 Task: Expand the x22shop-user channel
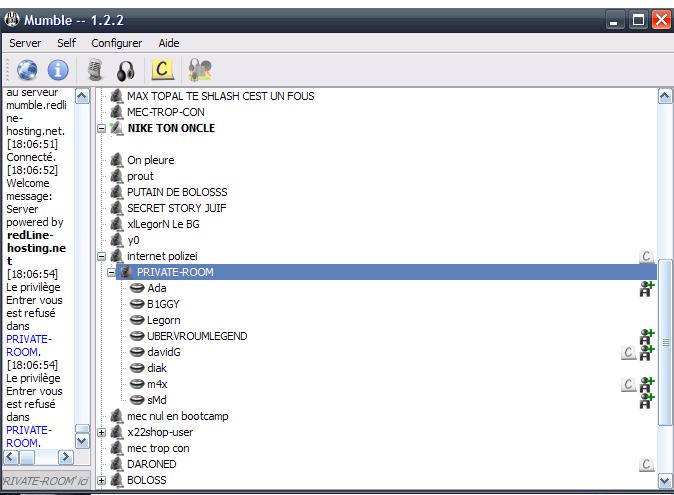tap(102, 432)
